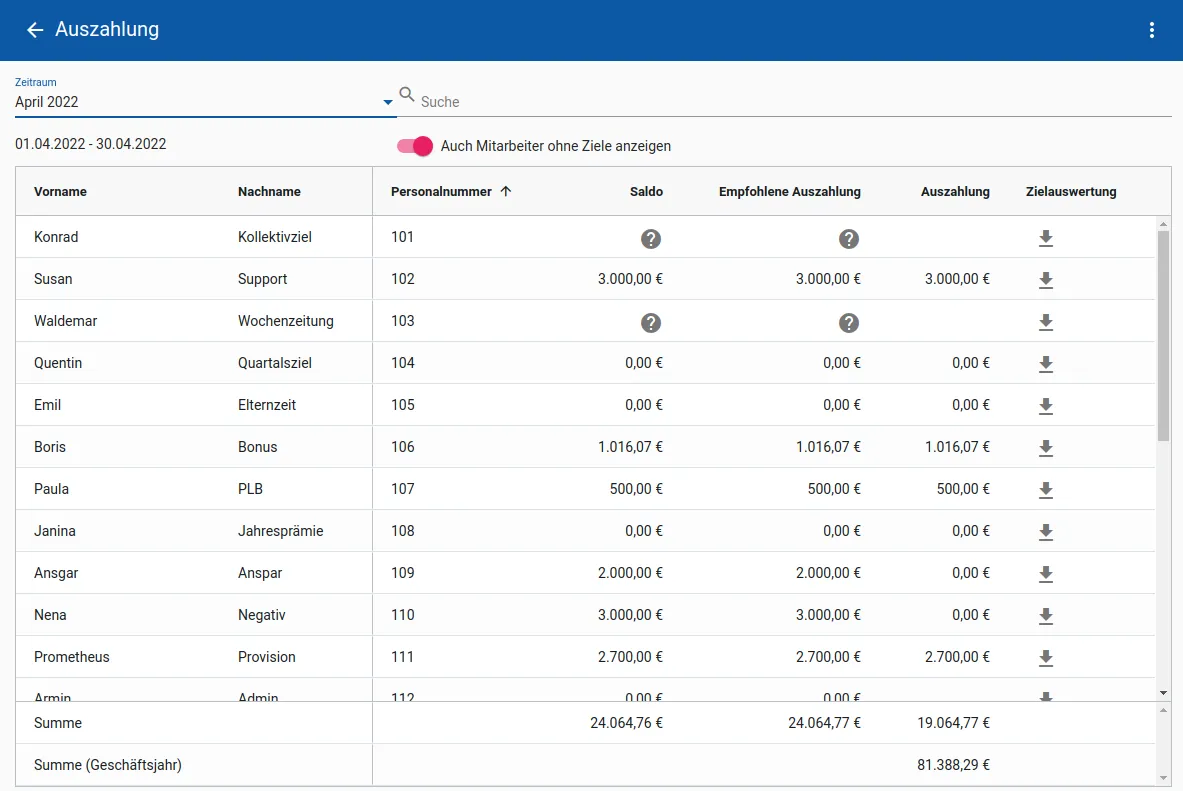Click the Saldo help icon for Konrad

point(651,238)
